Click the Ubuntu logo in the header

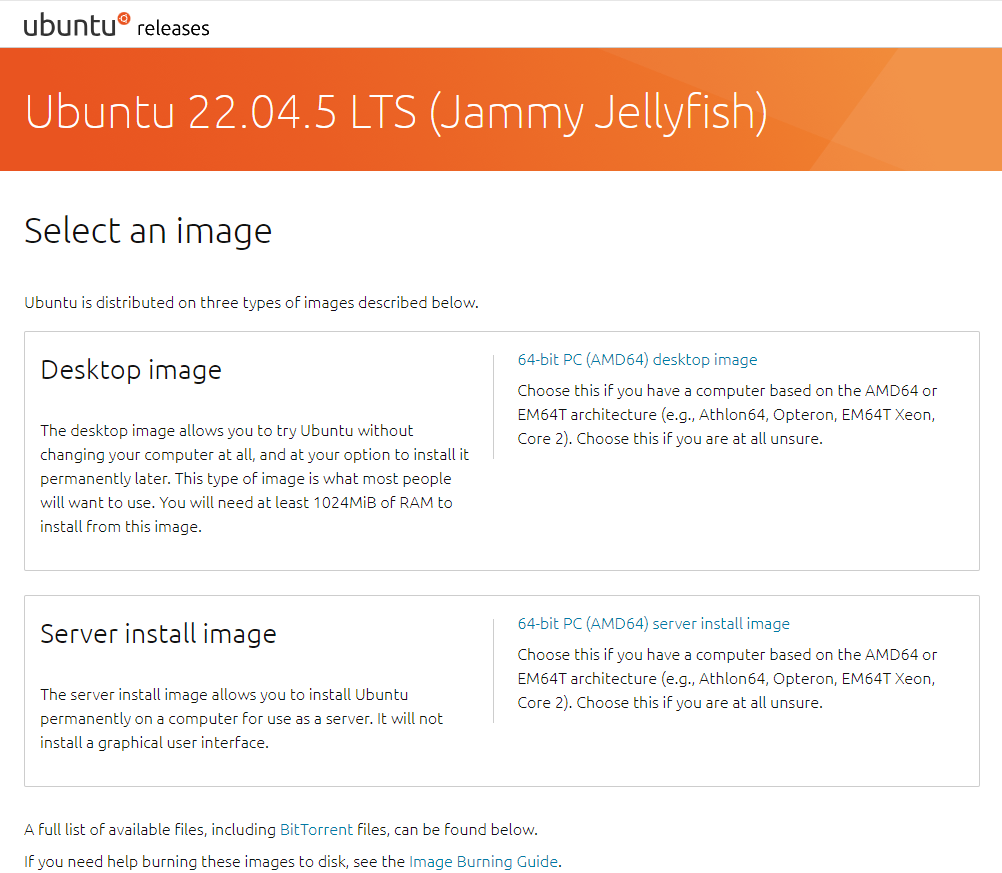pyautogui.click(x=77, y=25)
